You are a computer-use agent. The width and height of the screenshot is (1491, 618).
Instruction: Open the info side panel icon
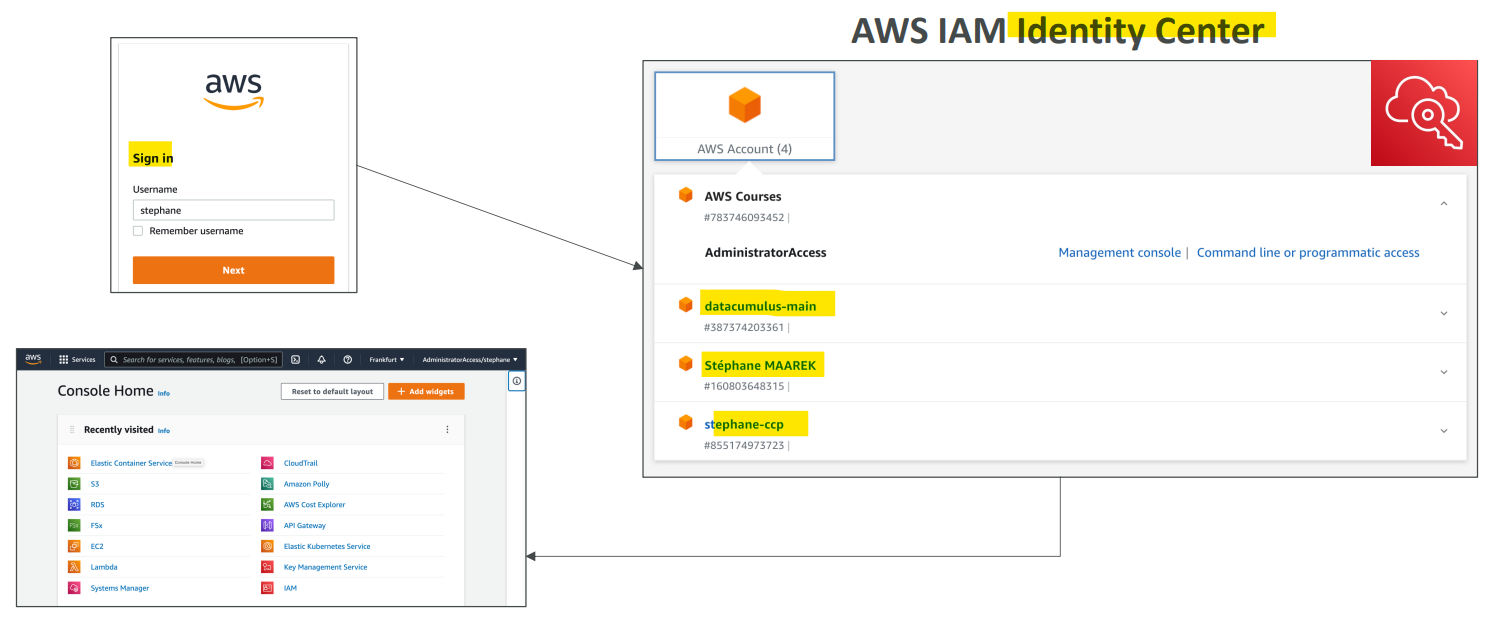[x=517, y=381]
